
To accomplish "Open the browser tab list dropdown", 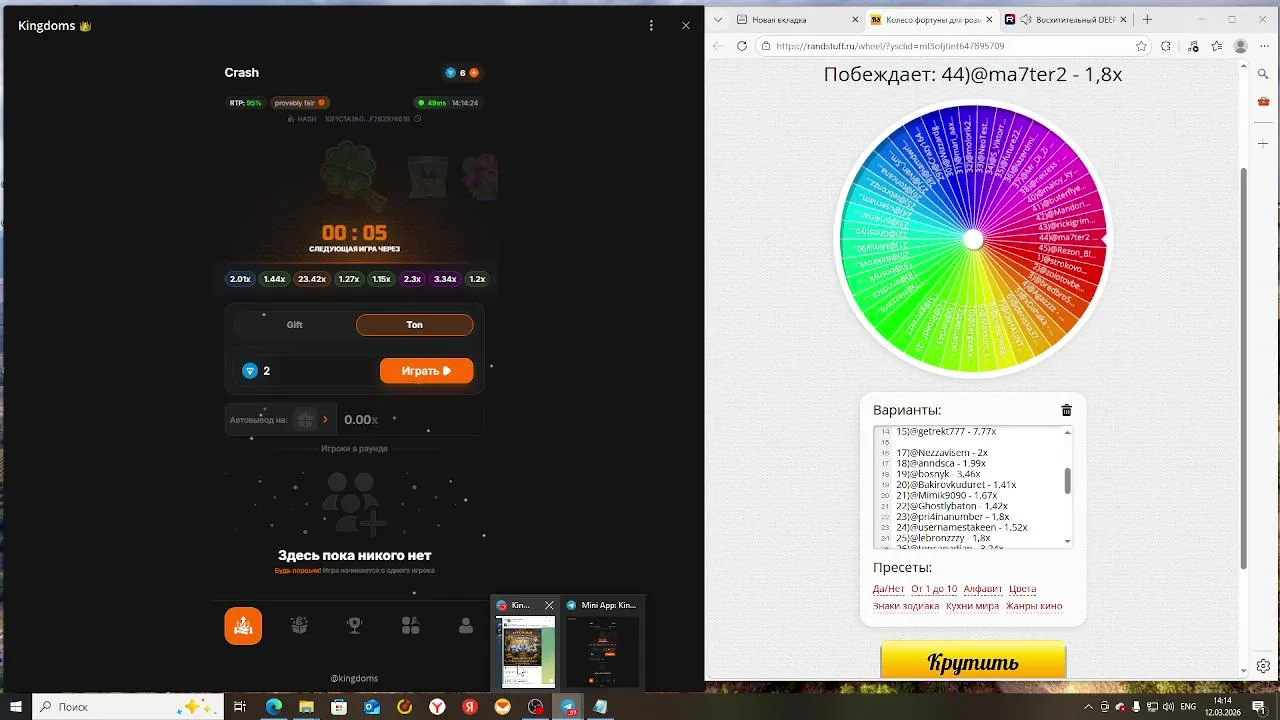I will point(717,19).
